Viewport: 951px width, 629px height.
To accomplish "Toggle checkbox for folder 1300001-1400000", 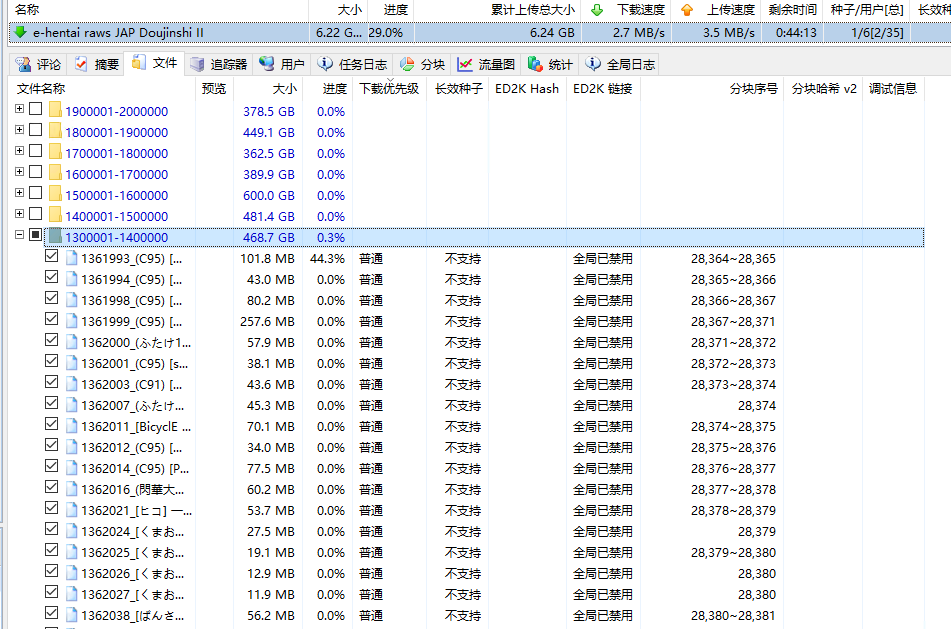I will [x=36, y=236].
